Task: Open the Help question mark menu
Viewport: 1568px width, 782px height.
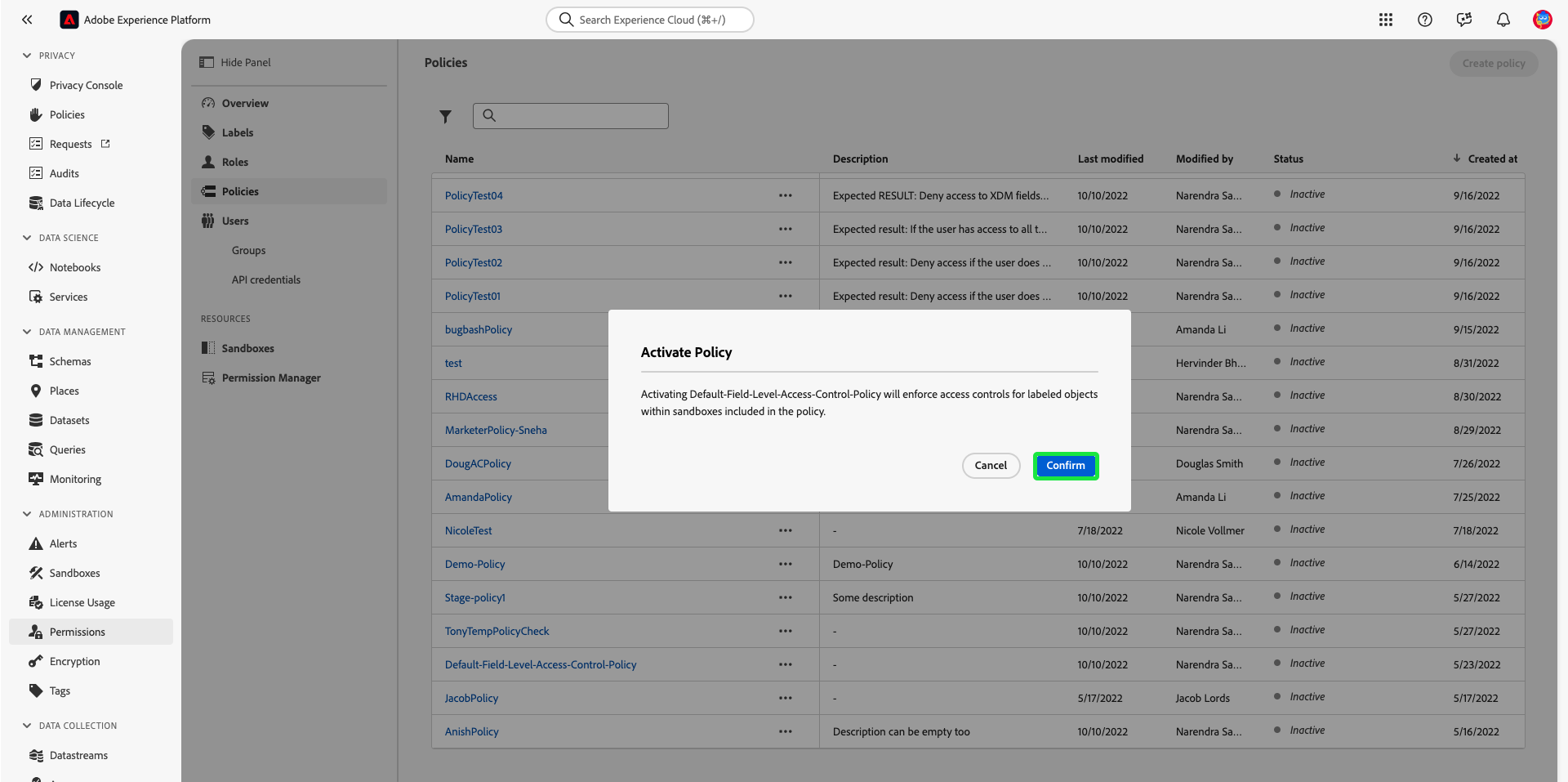Action: [x=1425, y=20]
